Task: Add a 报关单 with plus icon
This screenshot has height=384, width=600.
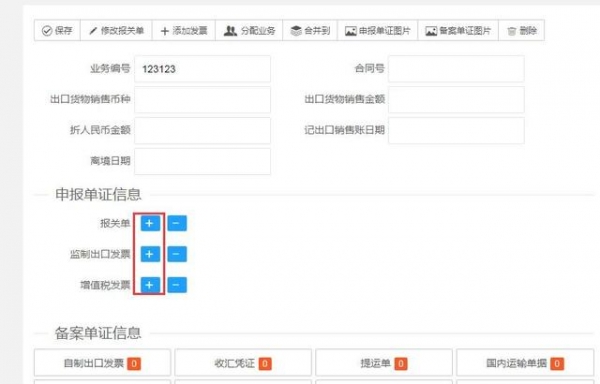Action: 150,223
